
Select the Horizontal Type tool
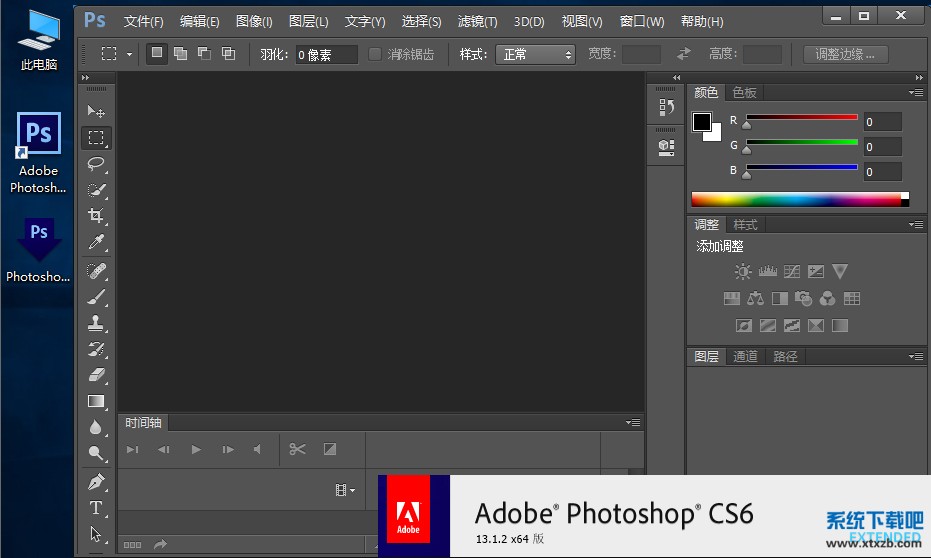[x=96, y=508]
